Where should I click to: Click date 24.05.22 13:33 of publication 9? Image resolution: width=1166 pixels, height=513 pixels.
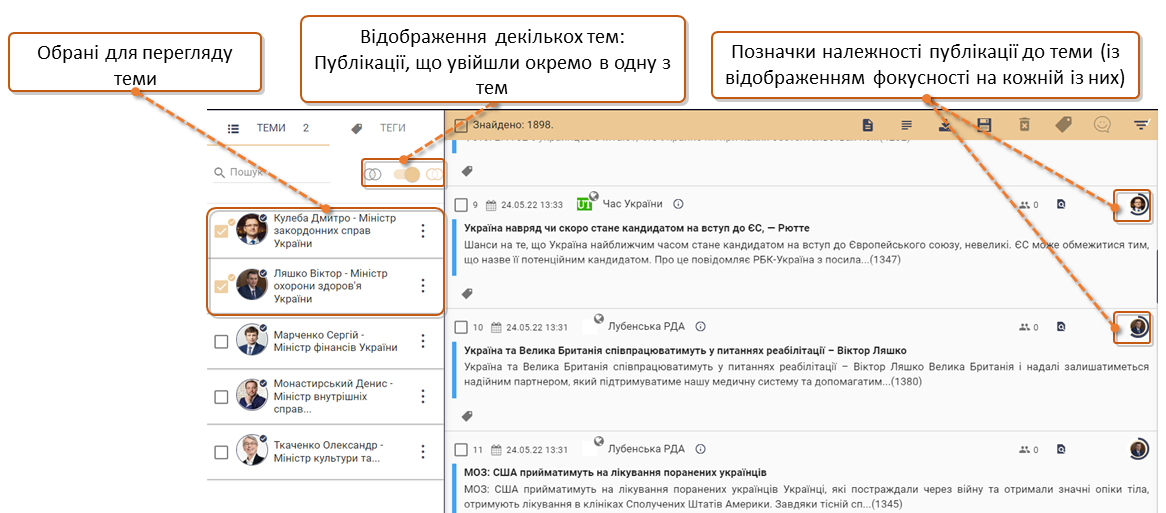click(x=531, y=204)
